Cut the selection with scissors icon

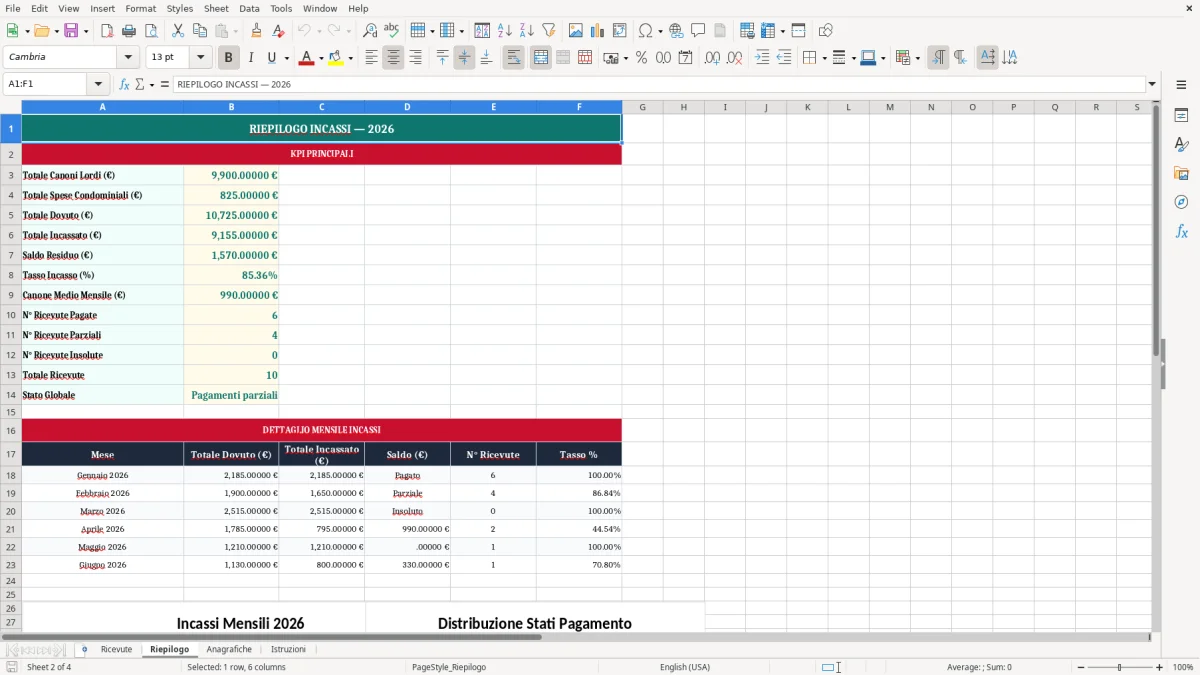(x=178, y=31)
